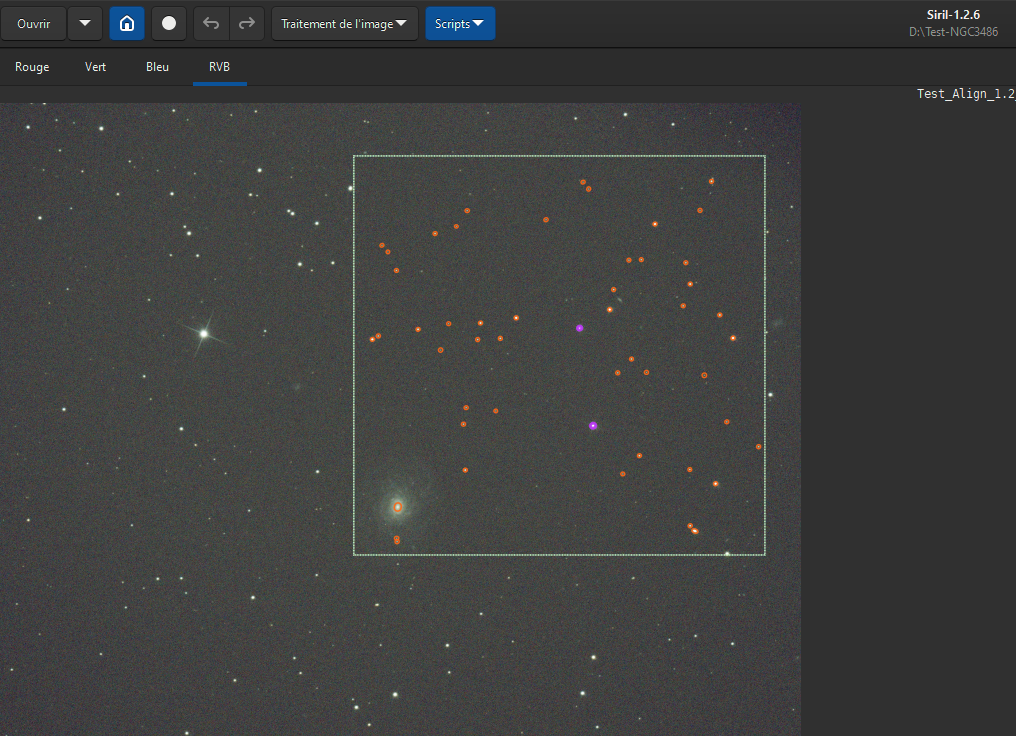Screen dimensions: 1016x736
Task: Redo the action arrow
Action: click(x=247, y=24)
